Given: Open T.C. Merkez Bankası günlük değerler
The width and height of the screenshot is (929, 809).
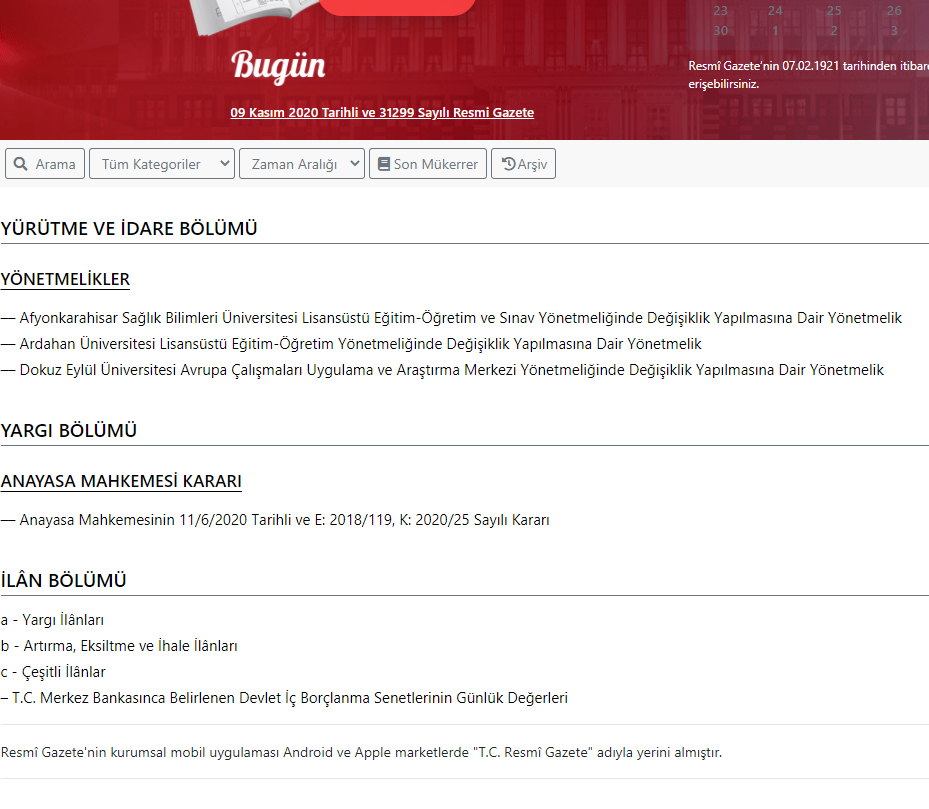Looking at the screenshot, I should [x=286, y=698].
